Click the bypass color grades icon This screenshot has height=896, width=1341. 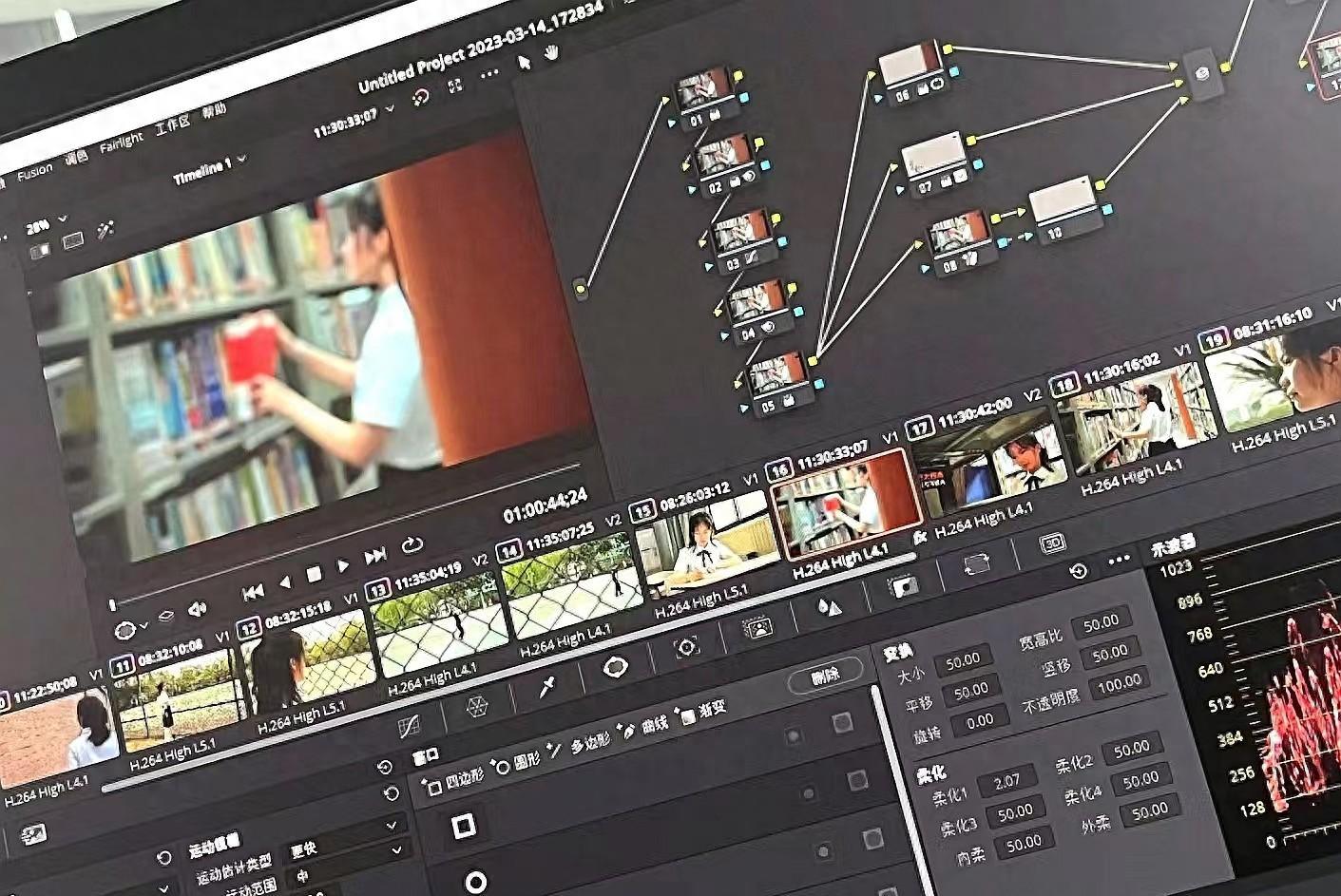point(420,96)
